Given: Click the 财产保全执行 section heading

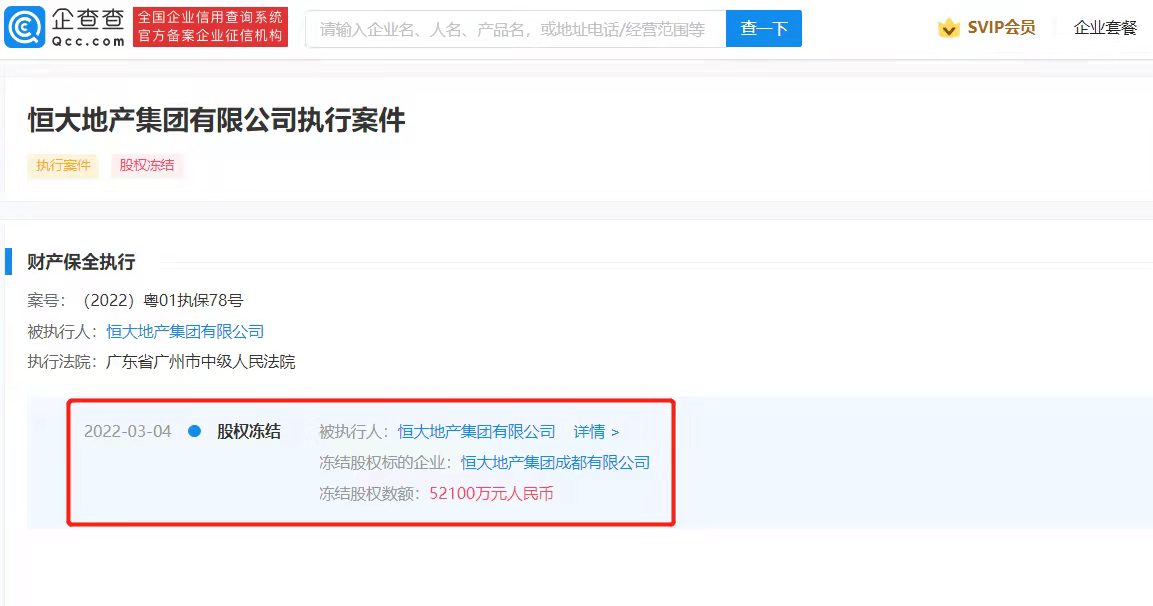Looking at the screenshot, I should point(81,262).
